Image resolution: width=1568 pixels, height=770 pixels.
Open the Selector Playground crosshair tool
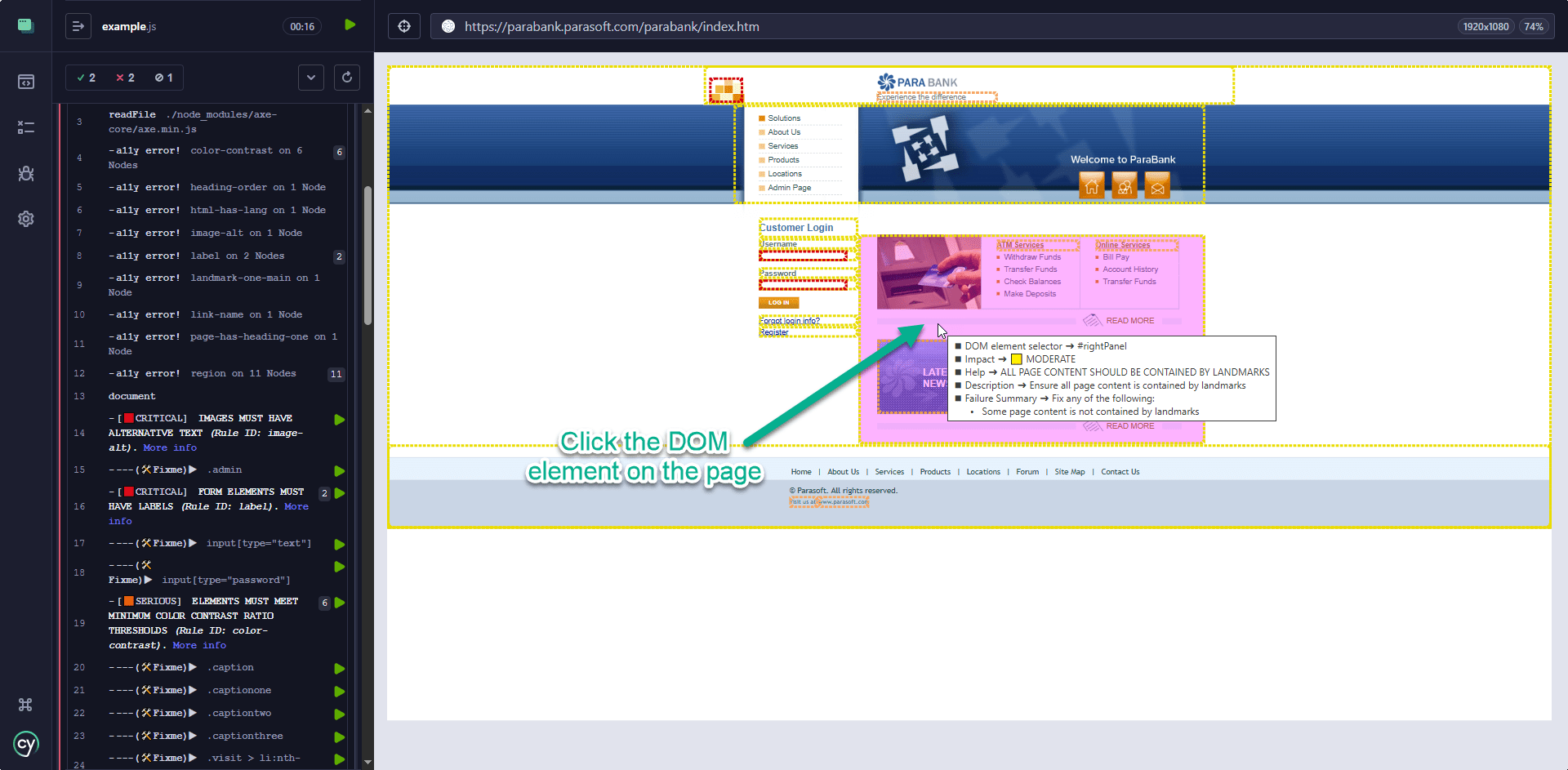point(404,25)
